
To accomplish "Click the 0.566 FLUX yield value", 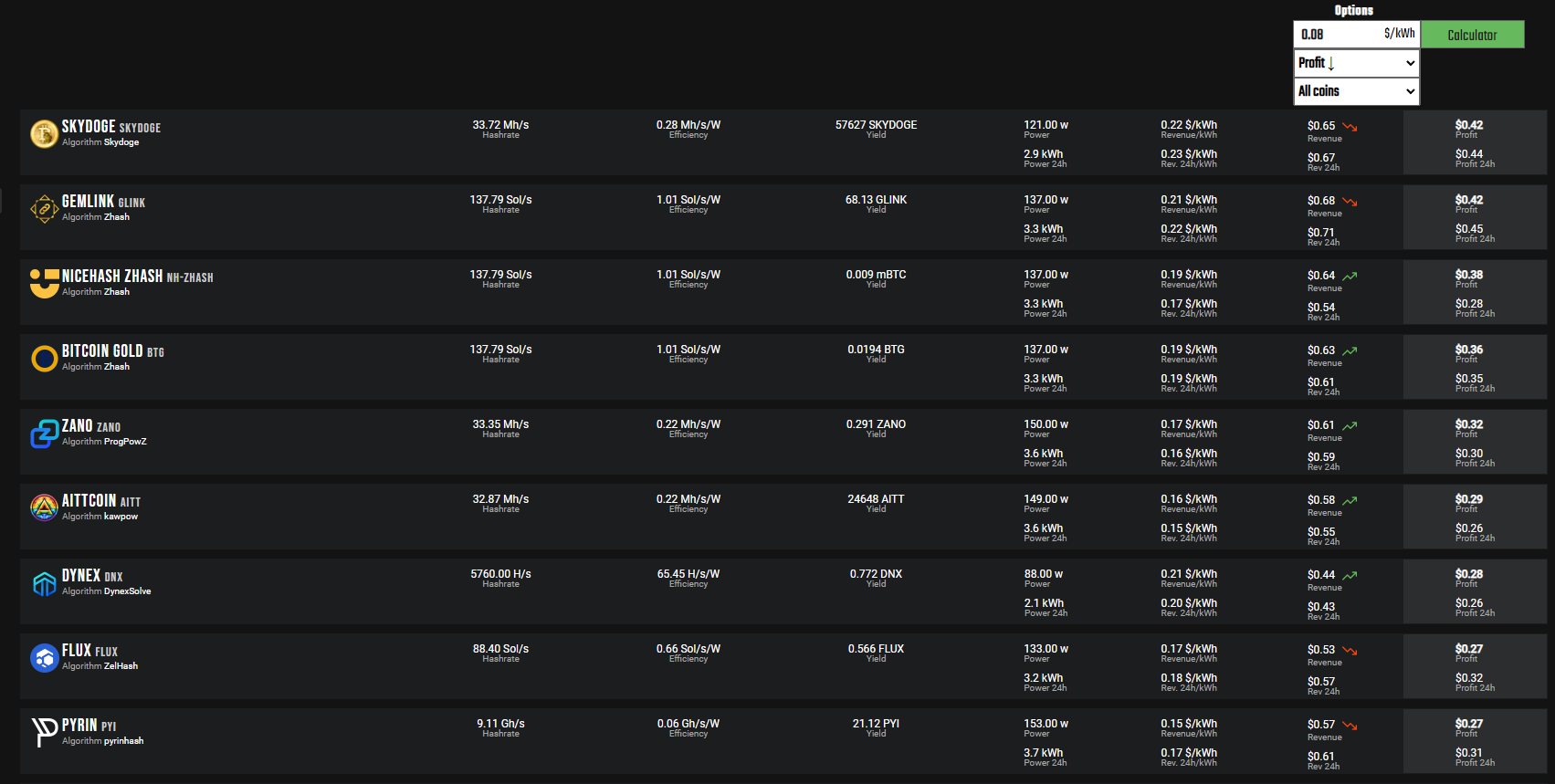I will (x=876, y=649).
